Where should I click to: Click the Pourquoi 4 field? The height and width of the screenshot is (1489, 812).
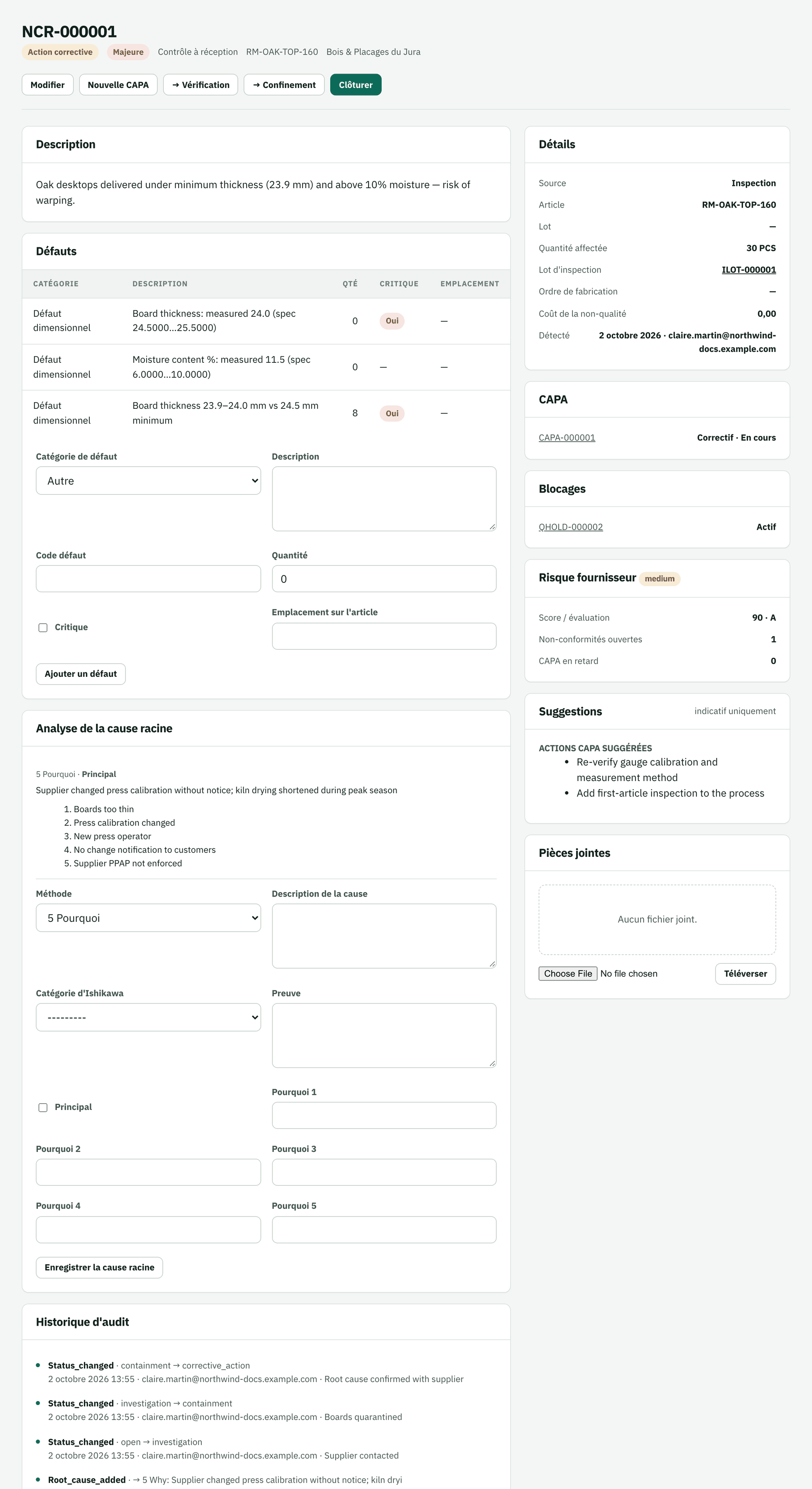click(x=148, y=1230)
